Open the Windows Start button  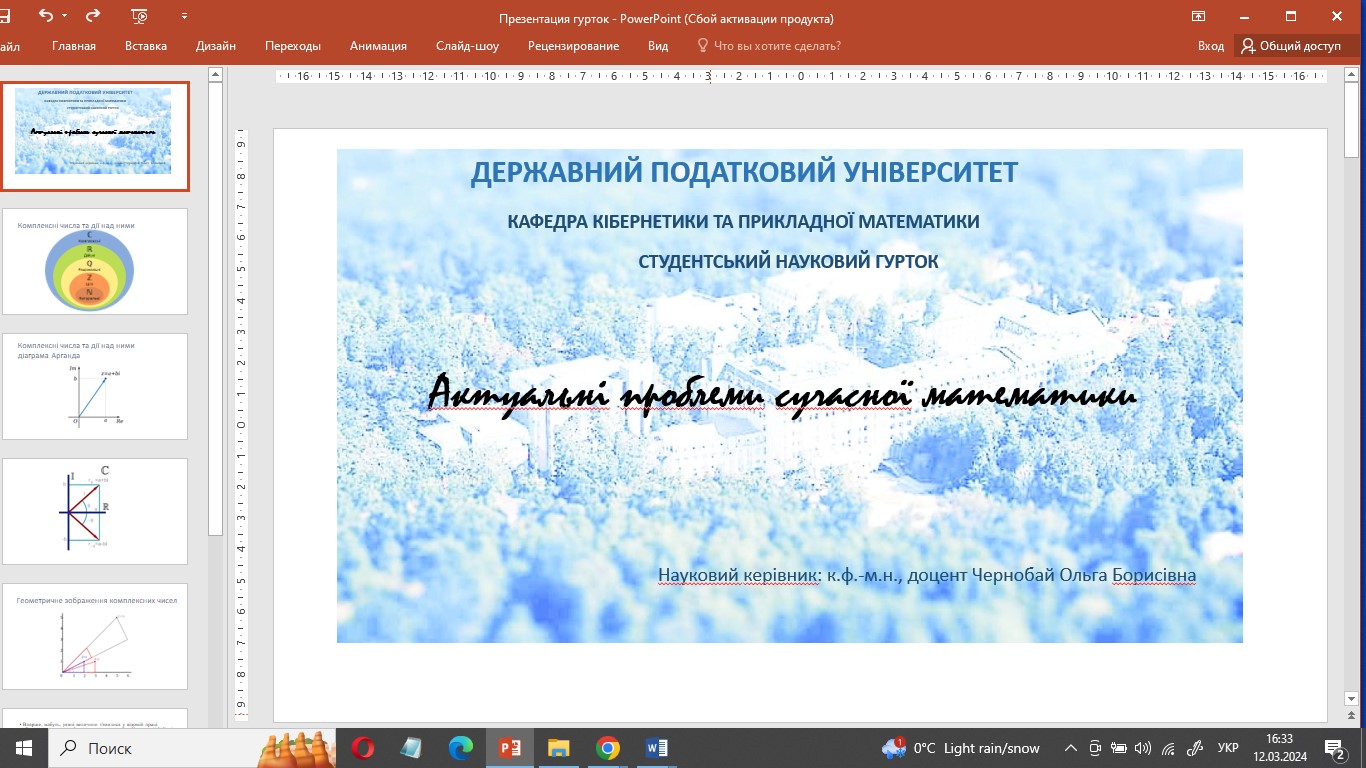click(22, 748)
